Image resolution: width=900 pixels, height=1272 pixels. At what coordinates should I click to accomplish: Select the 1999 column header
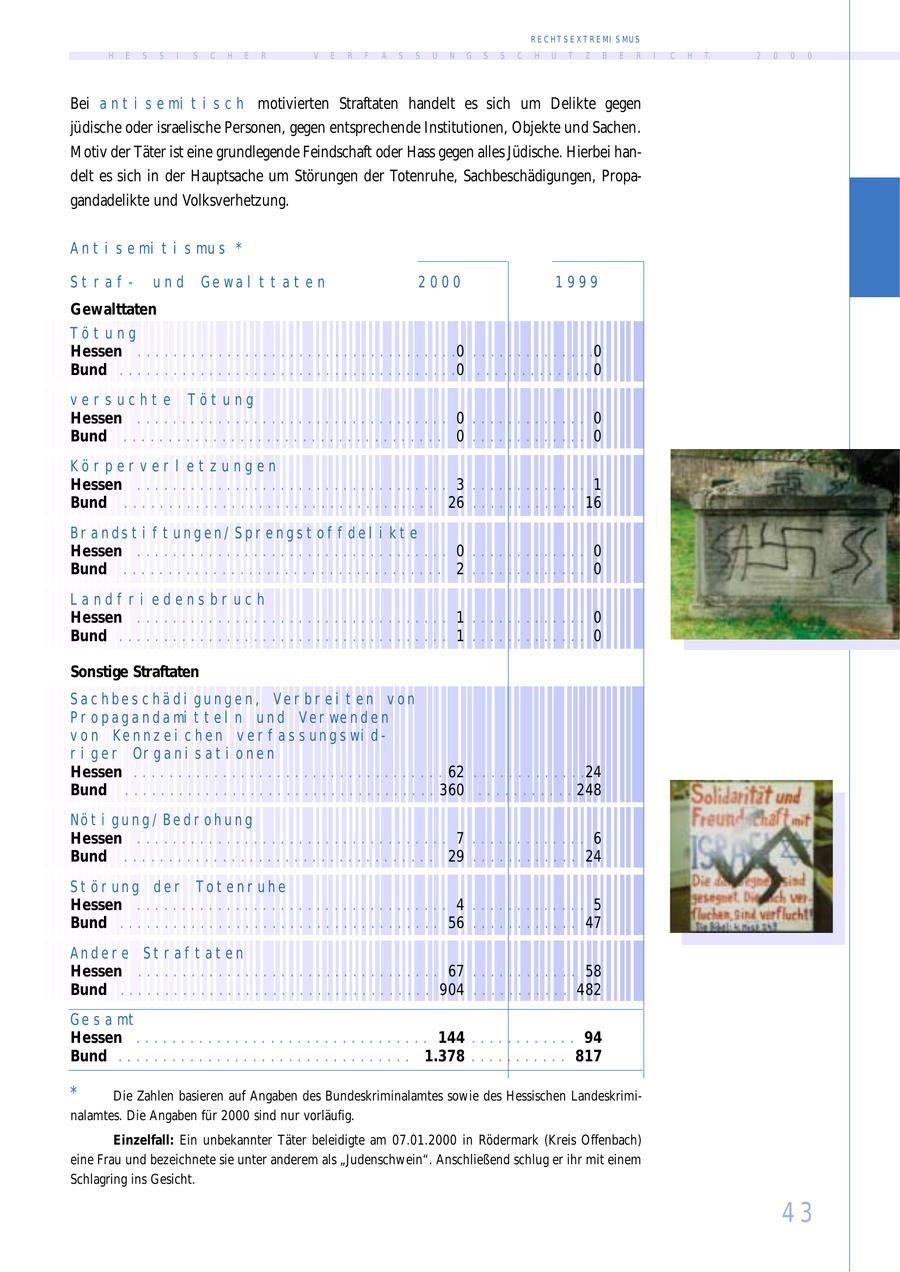[577, 282]
